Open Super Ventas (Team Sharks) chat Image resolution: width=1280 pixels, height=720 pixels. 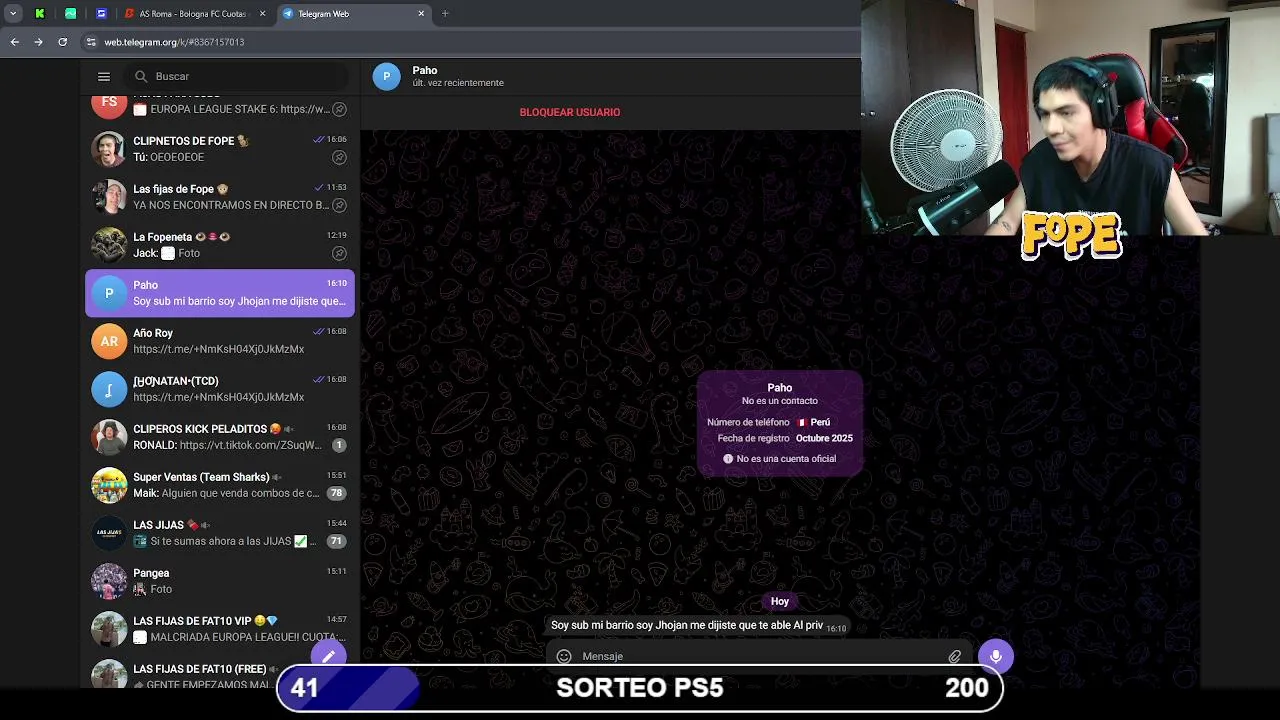[220, 485]
